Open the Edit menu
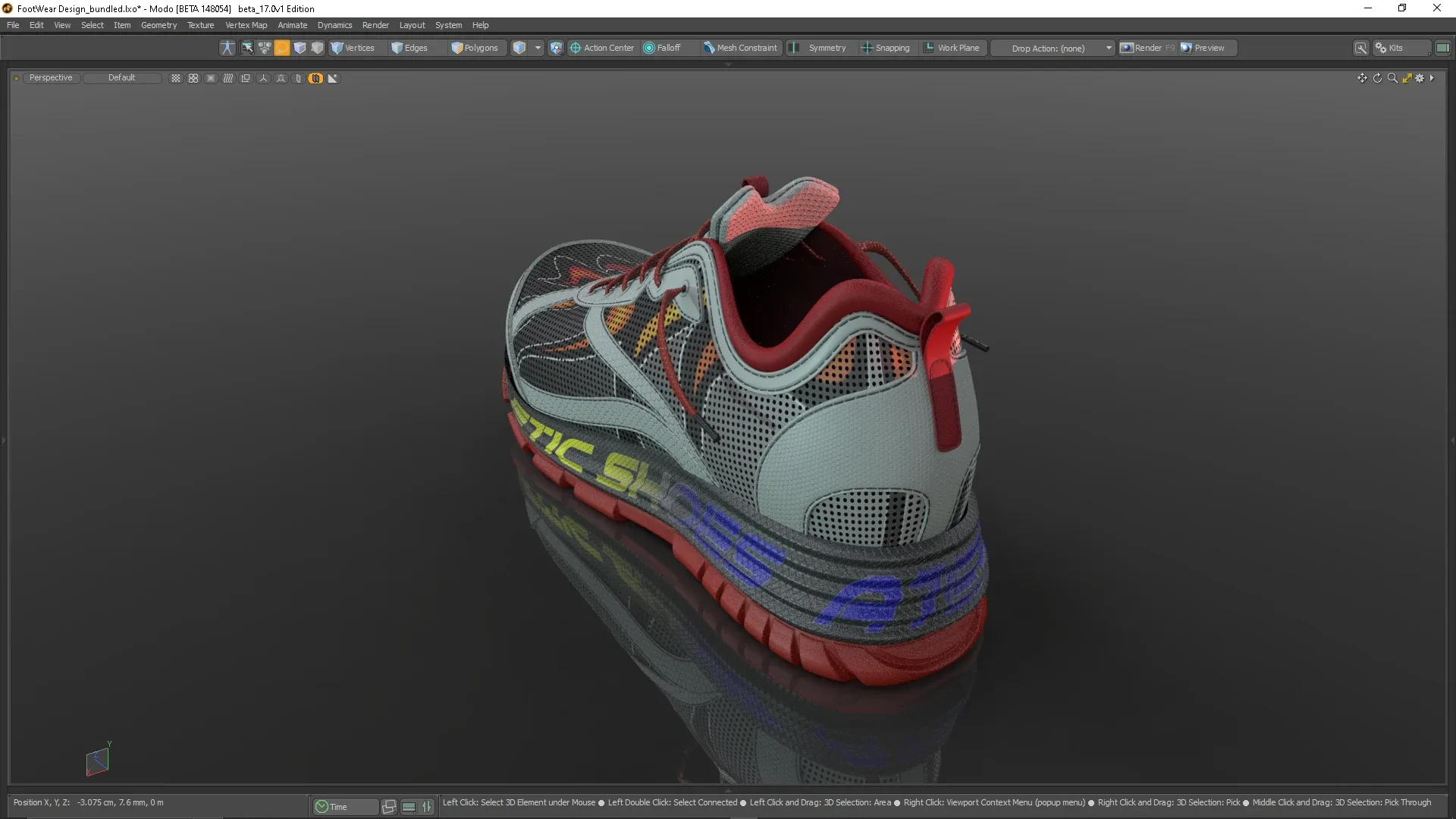This screenshot has width=1456, height=819. [36, 25]
